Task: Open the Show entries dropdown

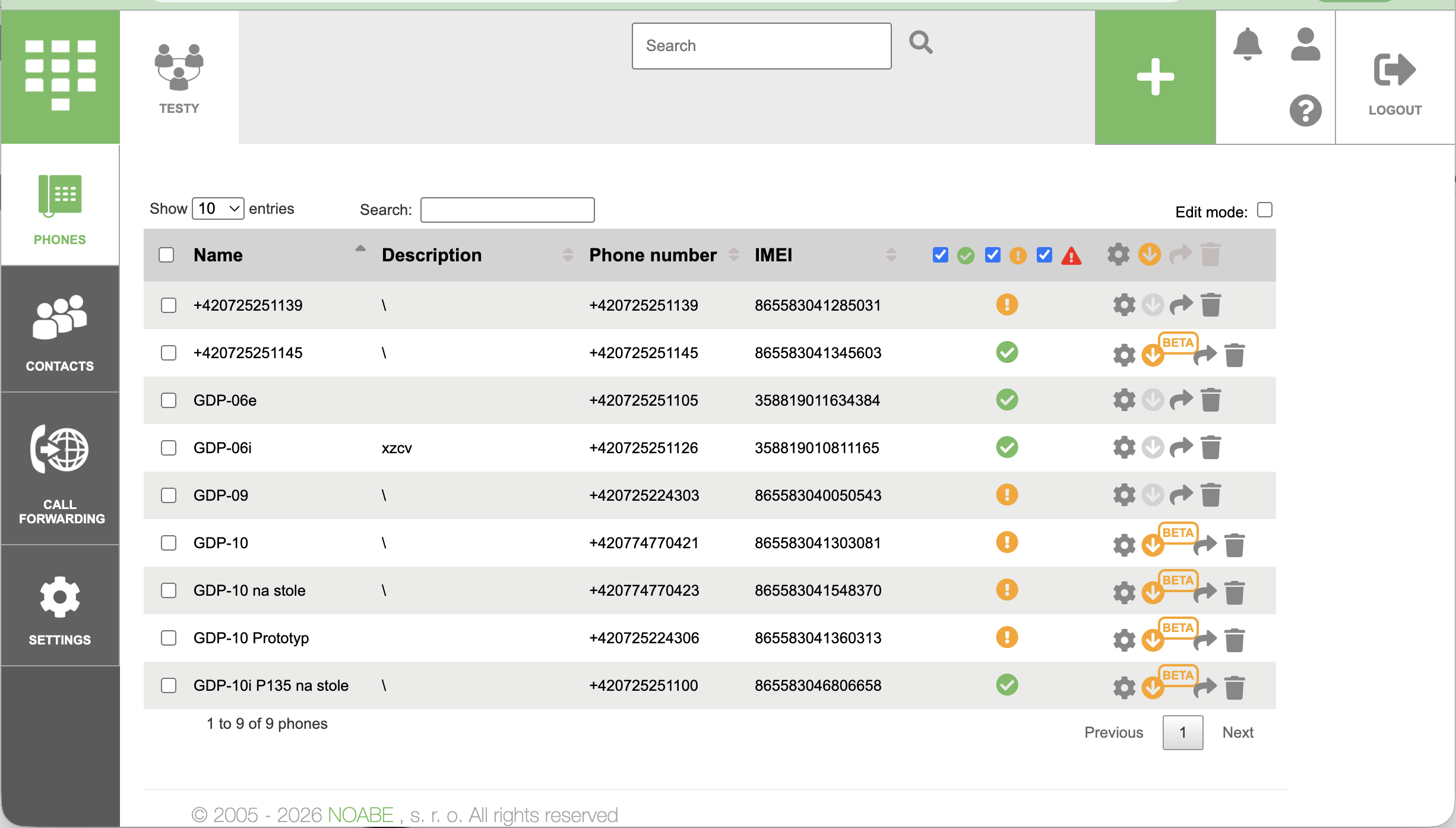Action: pyautogui.click(x=218, y=208)
